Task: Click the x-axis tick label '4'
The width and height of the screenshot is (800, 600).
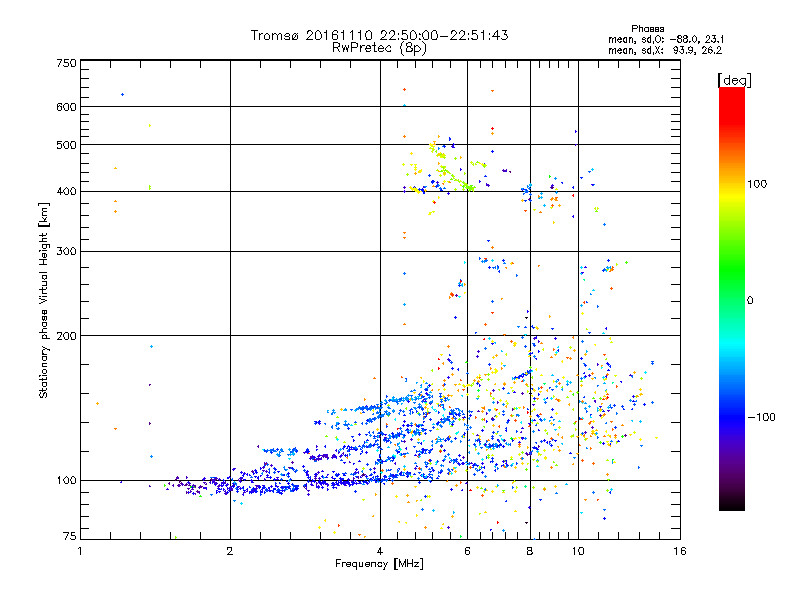Action: (380, 551)
